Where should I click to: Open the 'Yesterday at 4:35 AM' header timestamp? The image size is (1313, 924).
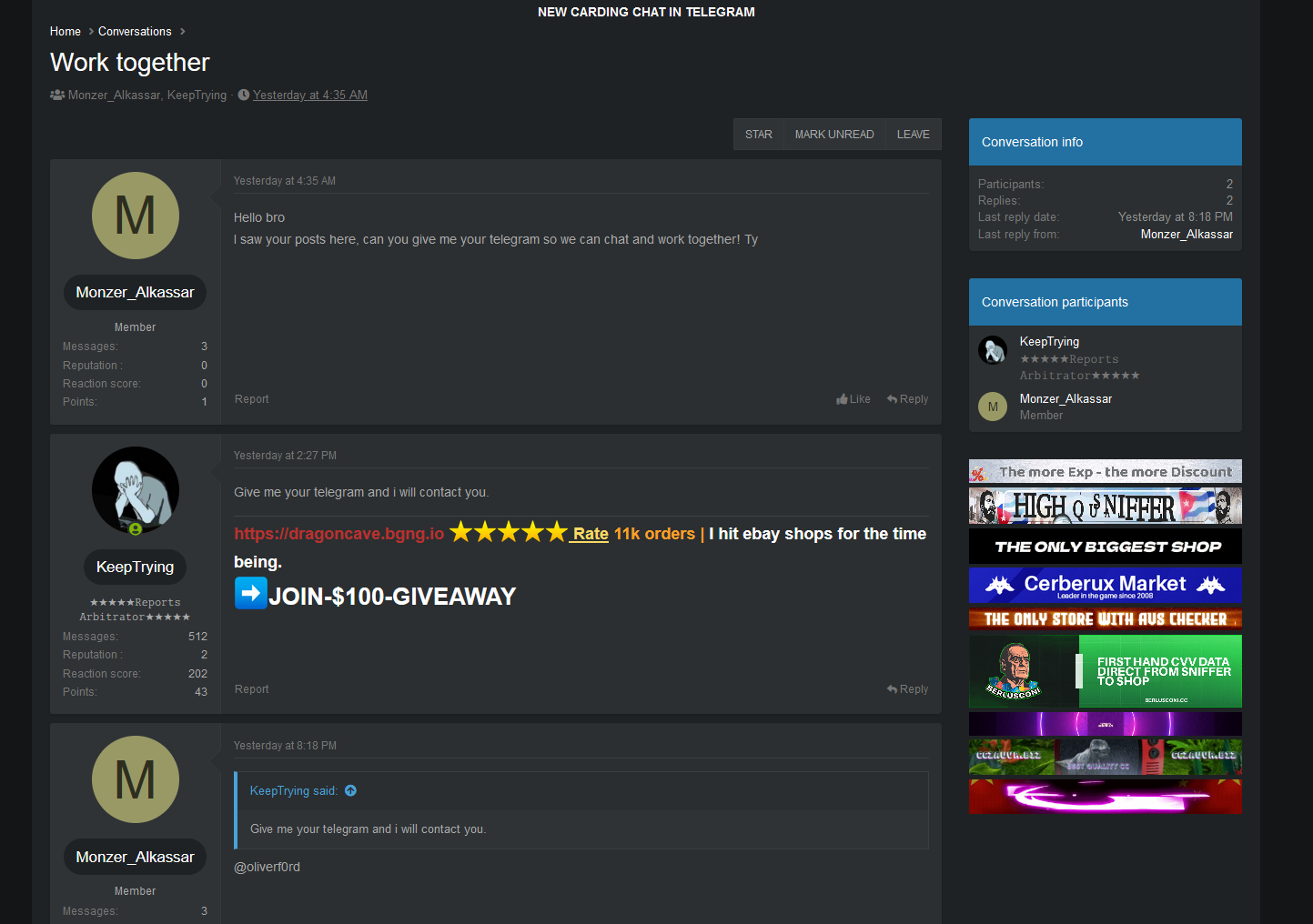(x=309, y=95)
